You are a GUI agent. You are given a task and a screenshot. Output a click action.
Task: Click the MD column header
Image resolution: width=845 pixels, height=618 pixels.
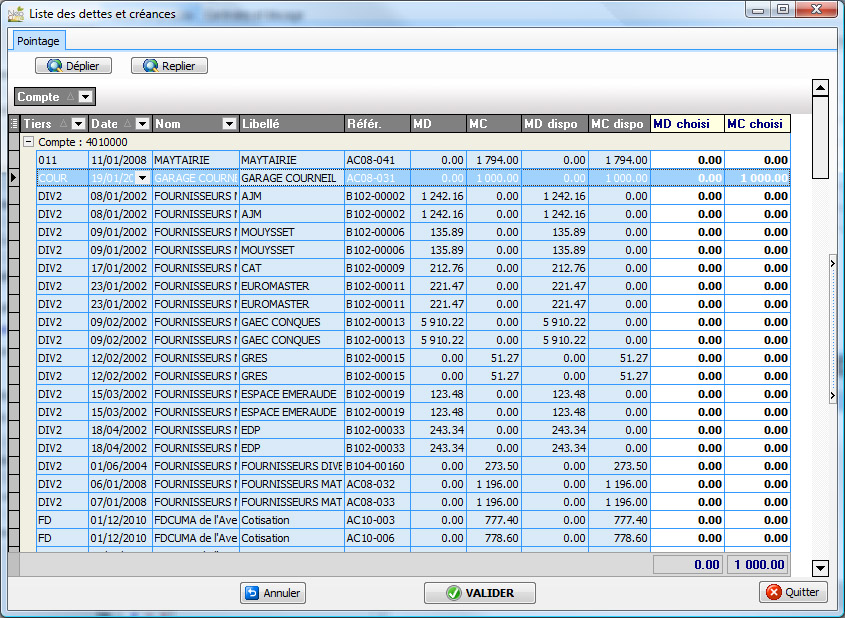click(438, 123)
